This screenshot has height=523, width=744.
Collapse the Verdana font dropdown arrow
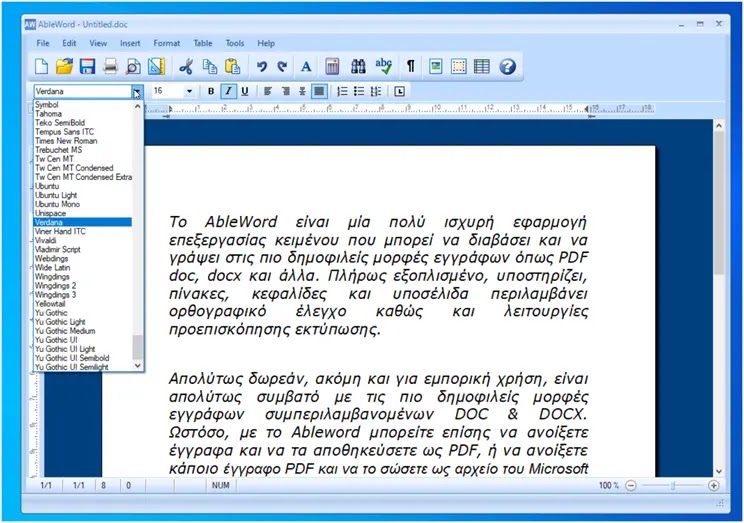[x=137, y=91]
